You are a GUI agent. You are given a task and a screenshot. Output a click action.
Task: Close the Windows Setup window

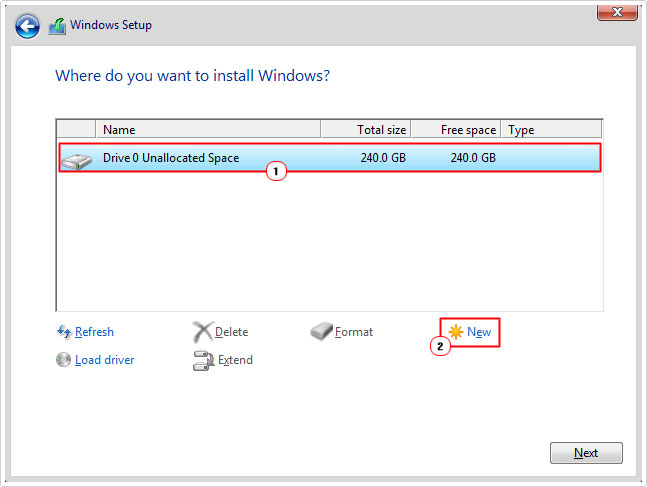click(x=617, y=12)
